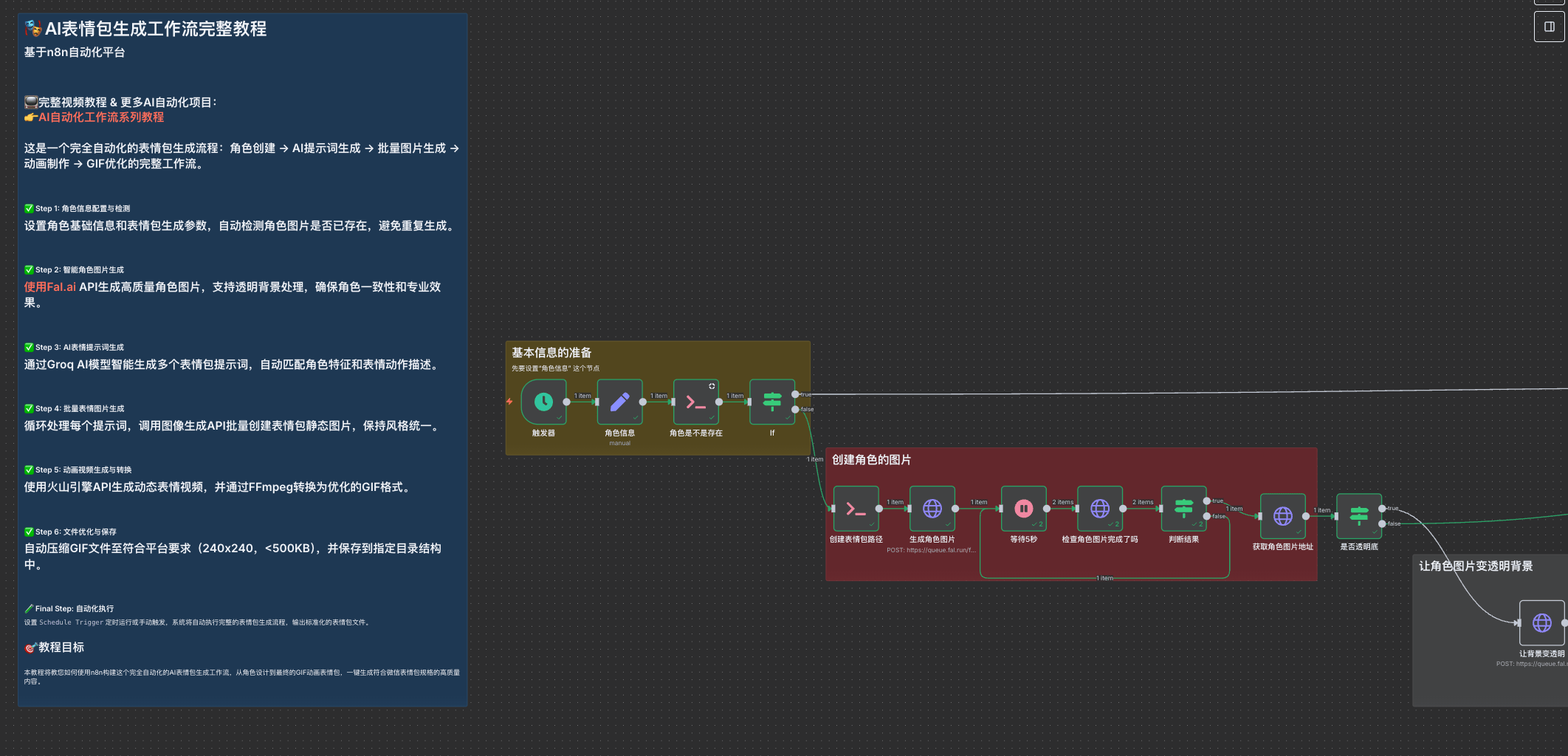The height and width of the screenshot is (756, 1568).
Task: Select the 基本信息的准备 yellow sticky note title
Action: point(551,353)
